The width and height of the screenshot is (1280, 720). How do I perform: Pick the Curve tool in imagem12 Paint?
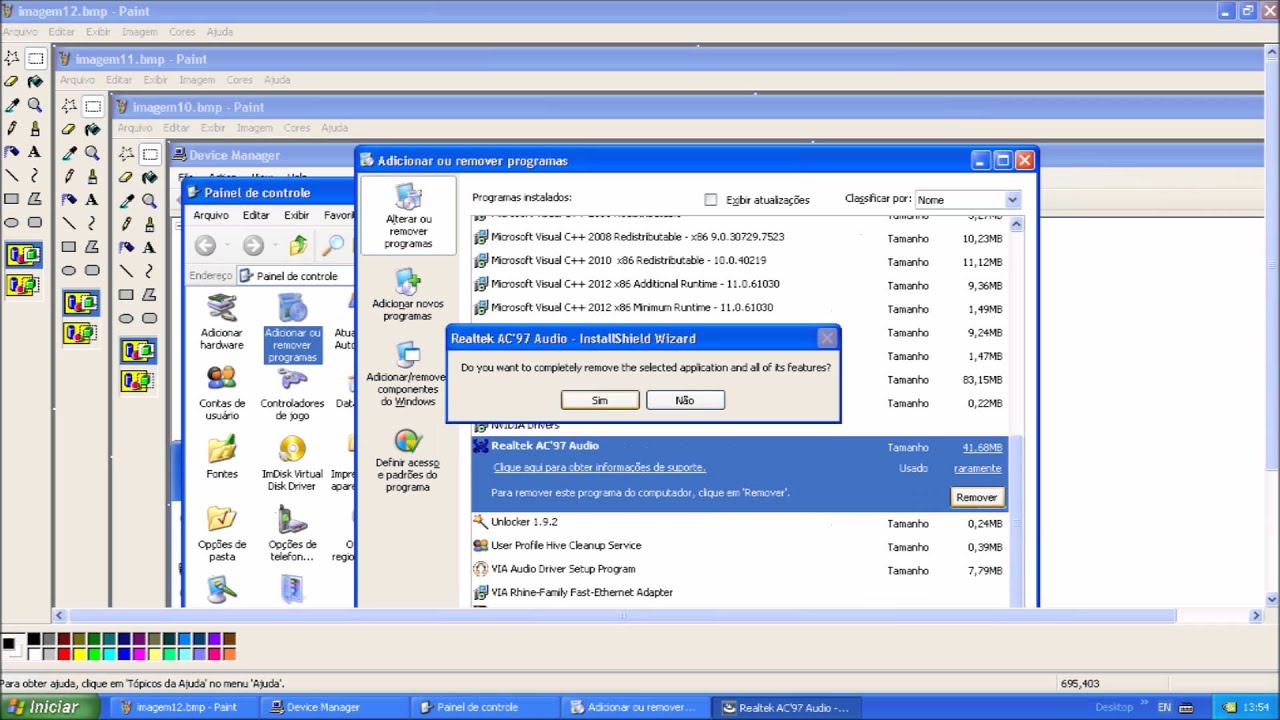[x=35, y=176]
